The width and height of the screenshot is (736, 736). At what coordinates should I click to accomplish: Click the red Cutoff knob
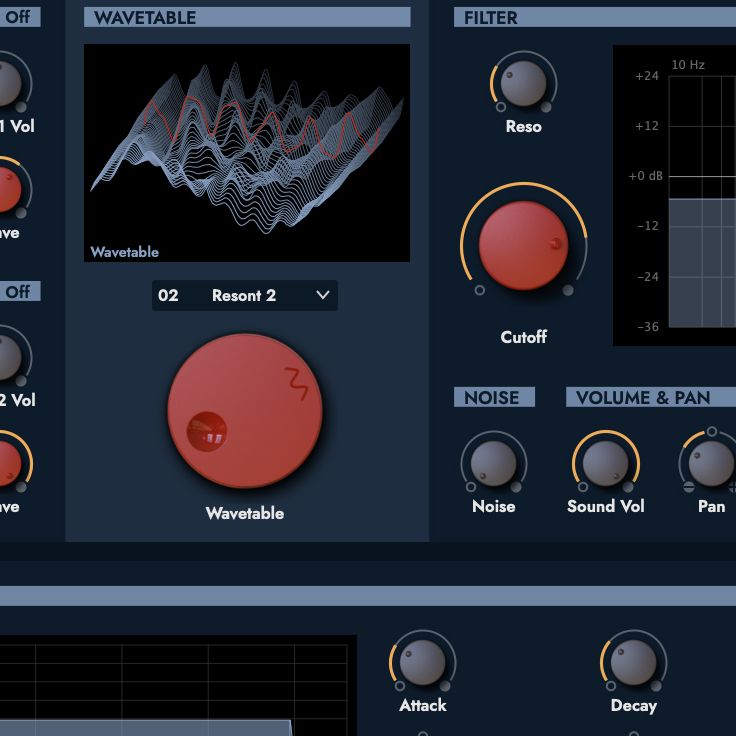[523, 245]
